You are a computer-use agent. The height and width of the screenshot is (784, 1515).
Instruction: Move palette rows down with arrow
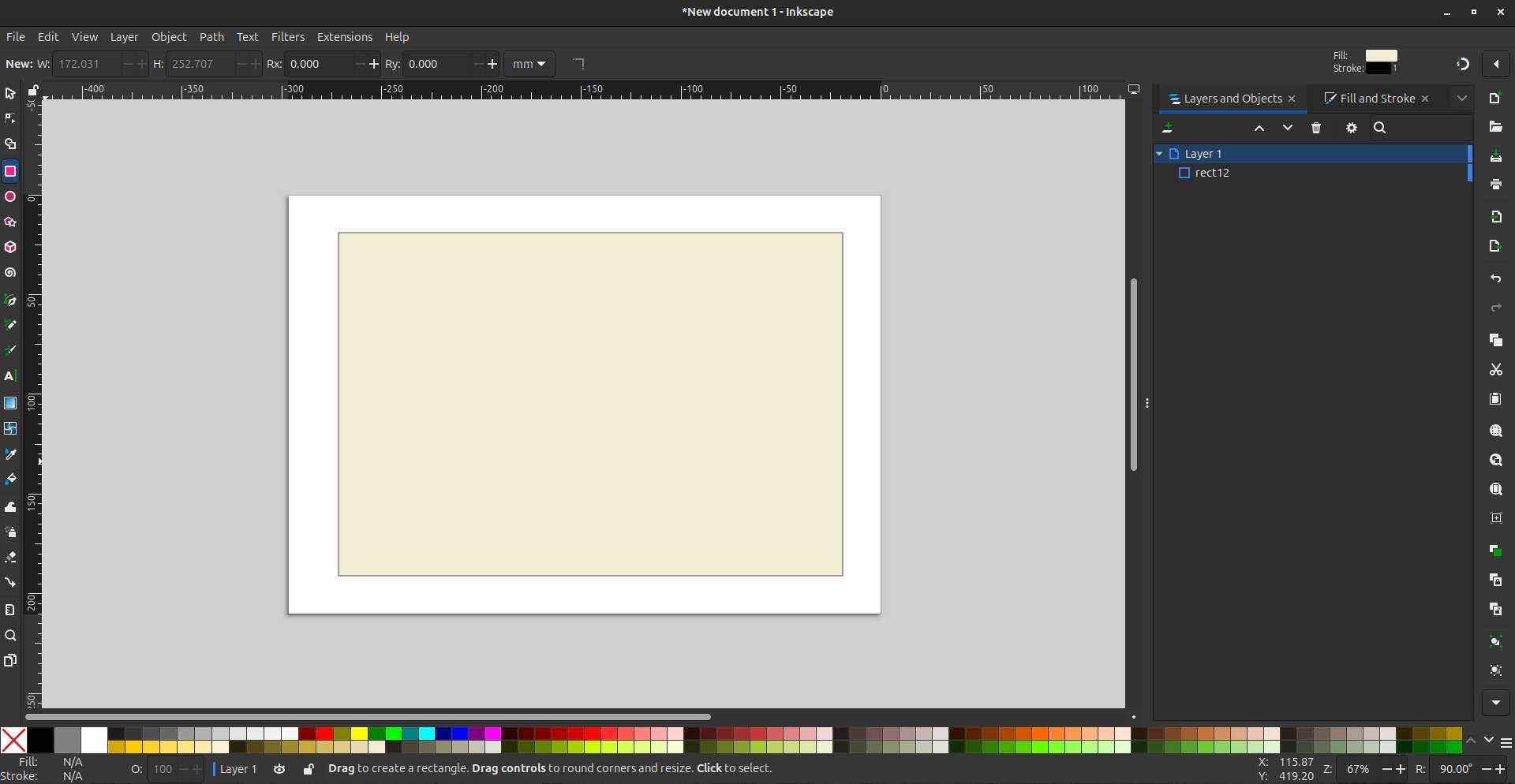[x=1488, y=741]
